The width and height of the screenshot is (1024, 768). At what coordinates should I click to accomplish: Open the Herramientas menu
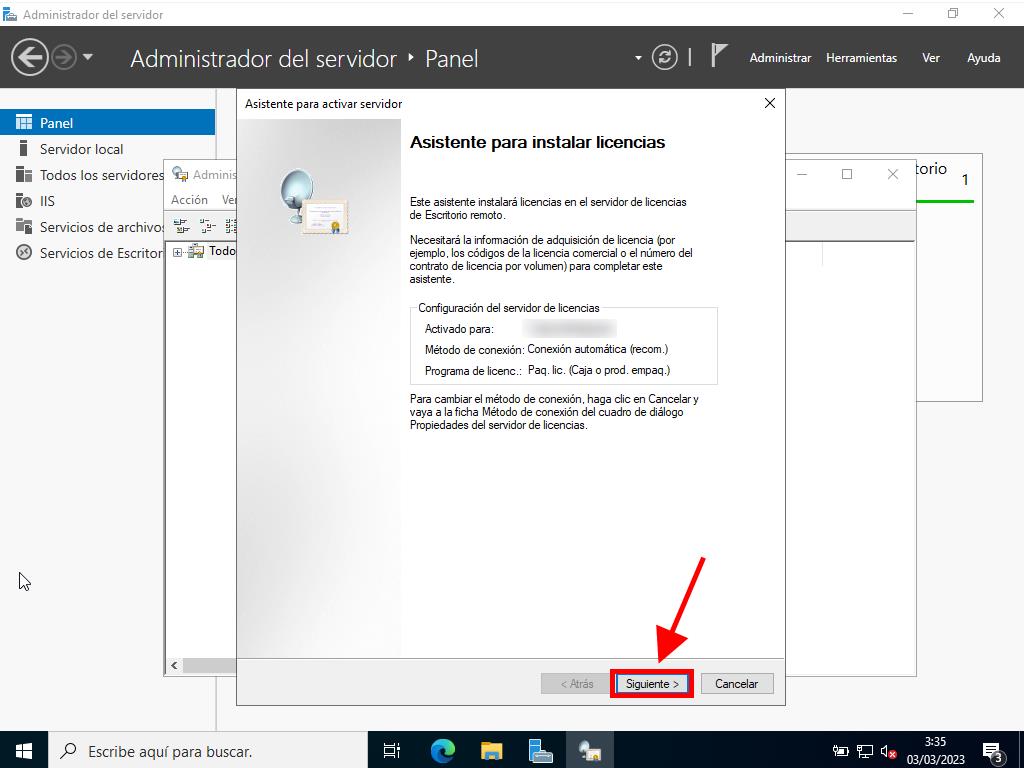pyautogui.click(x=861, y=58)
